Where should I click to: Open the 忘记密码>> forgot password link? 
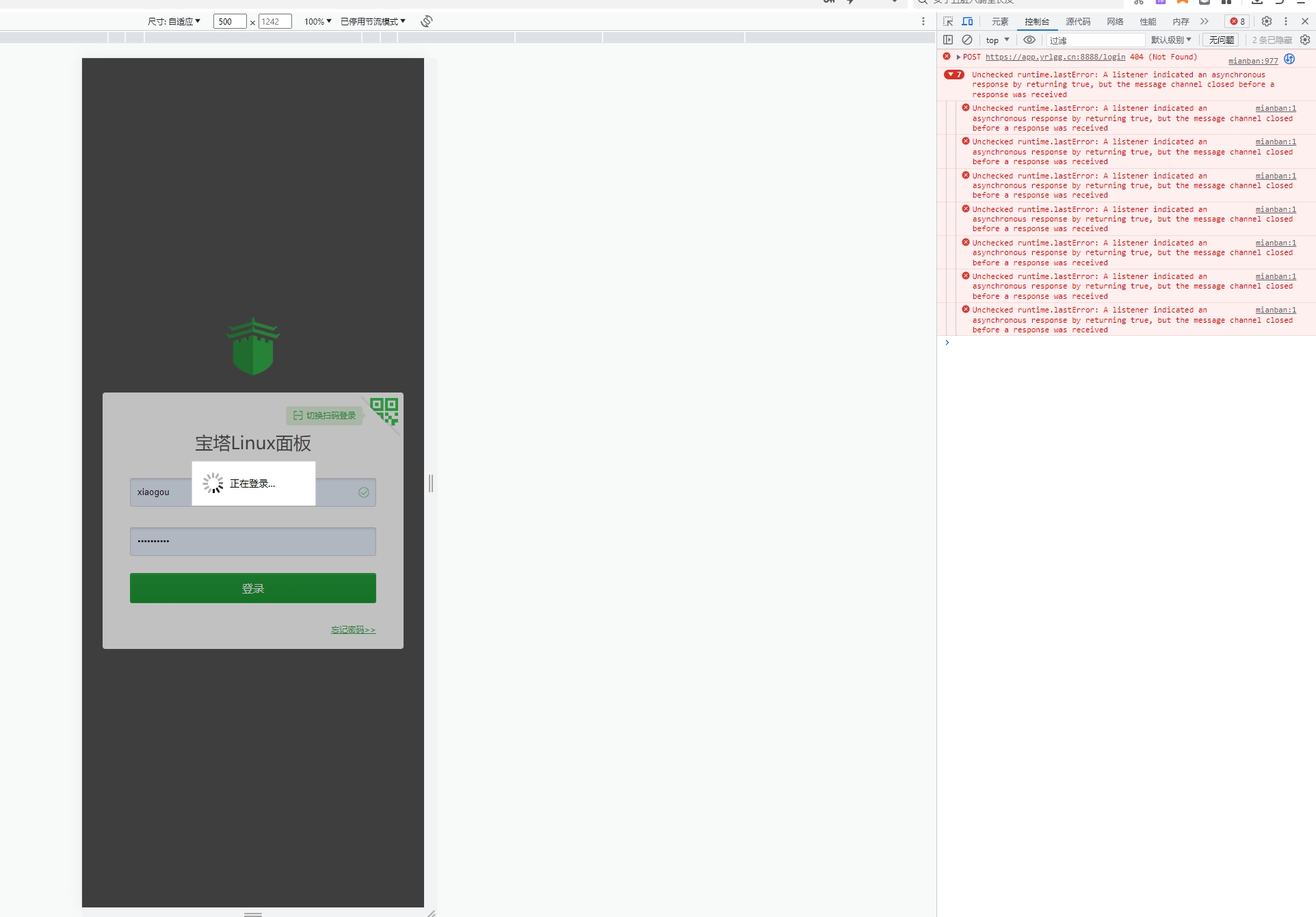[354, 630]
